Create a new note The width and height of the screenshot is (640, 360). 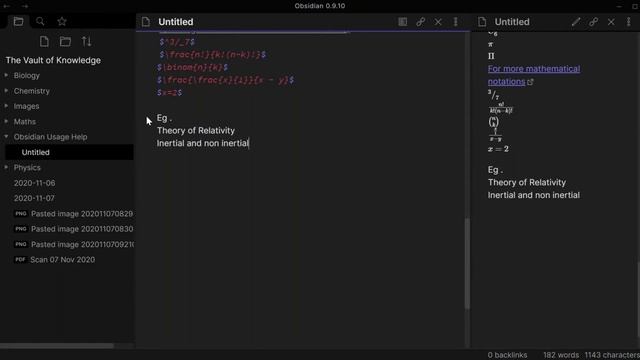tap(44, 41)
